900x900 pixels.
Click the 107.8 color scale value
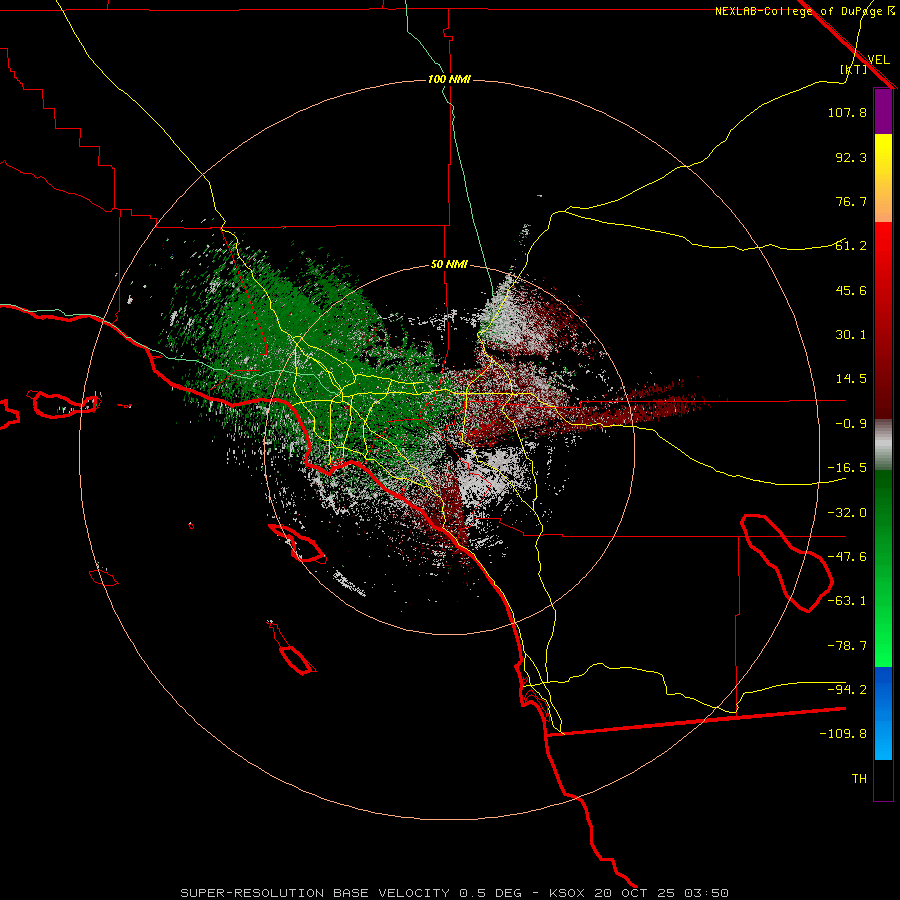pos(847,112)
